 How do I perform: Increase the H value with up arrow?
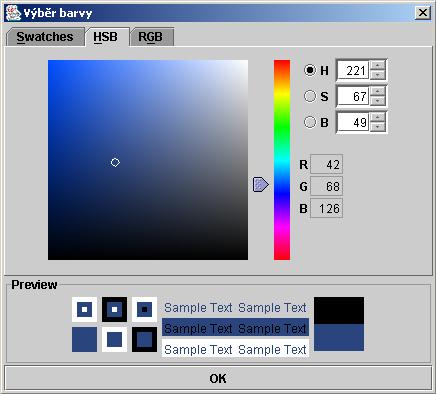(x=378, y=66)
